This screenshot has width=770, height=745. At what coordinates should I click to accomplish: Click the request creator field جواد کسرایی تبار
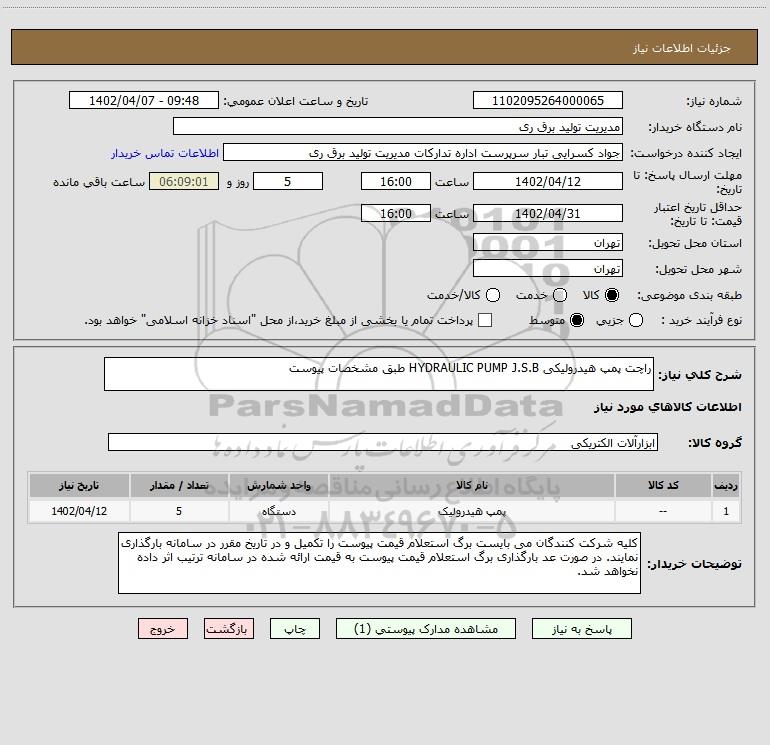[x=423, y=153]
